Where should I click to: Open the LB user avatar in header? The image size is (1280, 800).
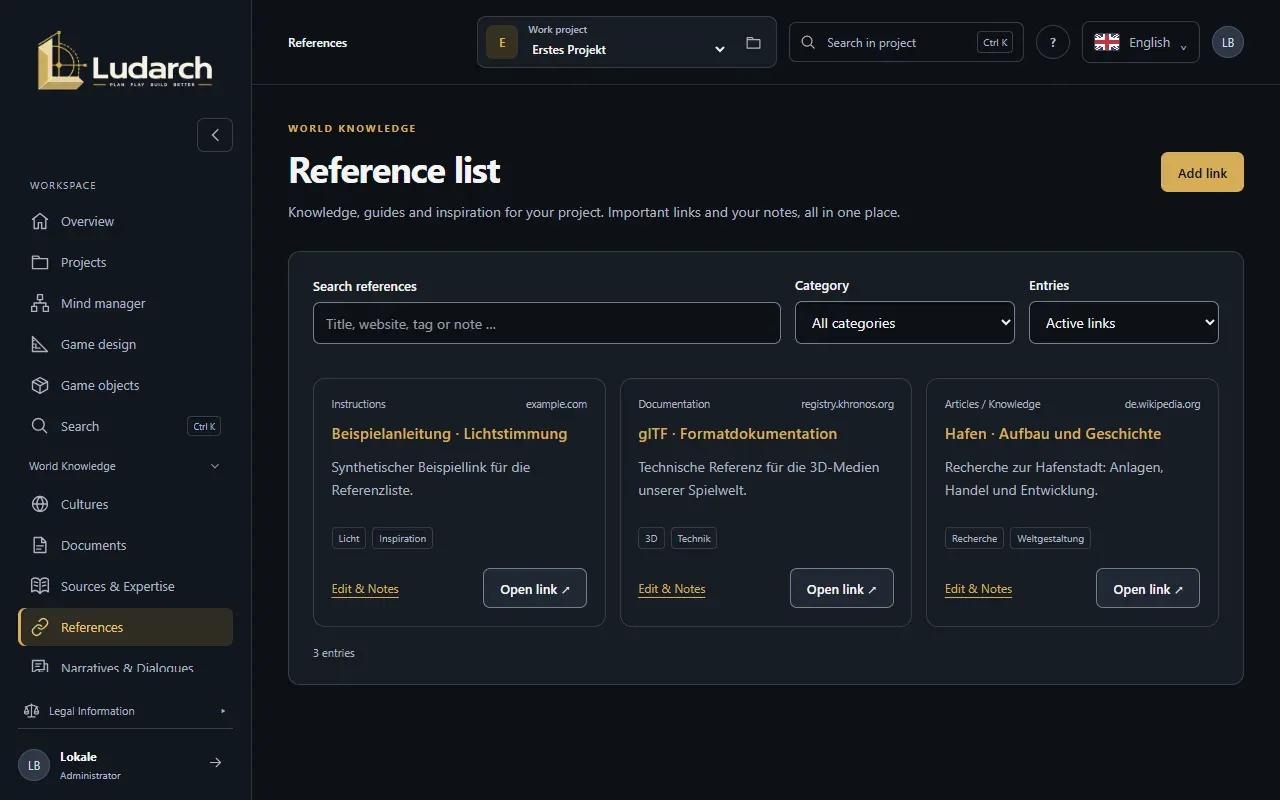[x=1228, y=43]
